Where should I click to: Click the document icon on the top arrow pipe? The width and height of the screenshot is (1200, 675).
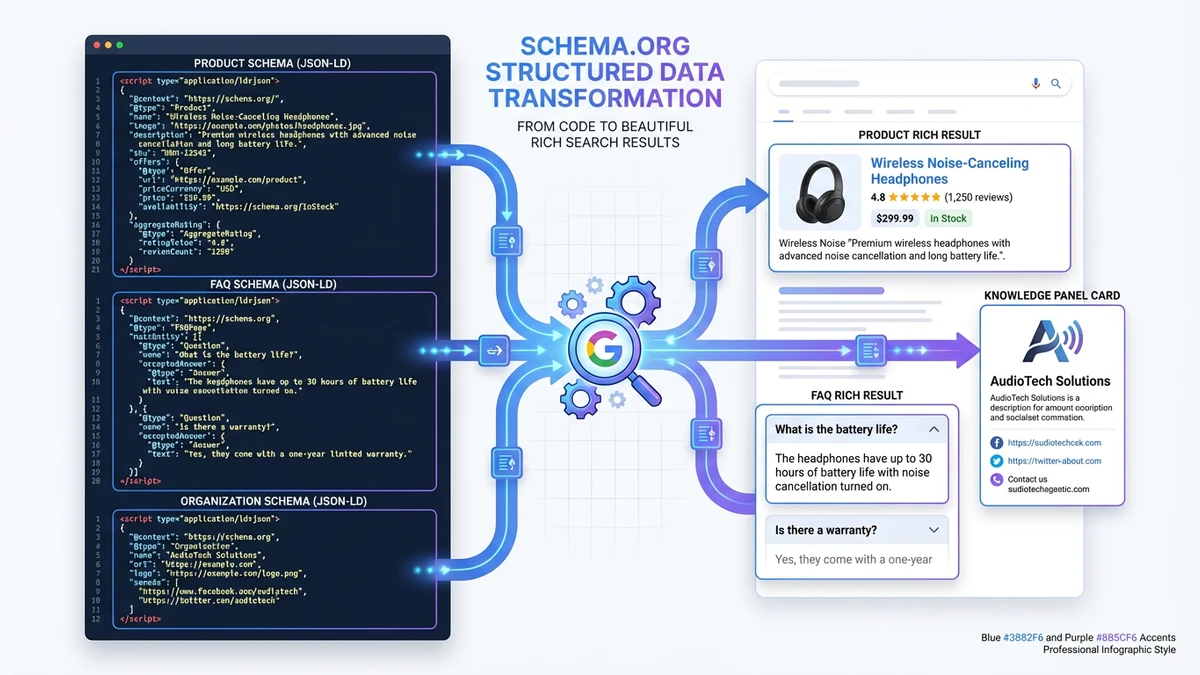(507, 240)
